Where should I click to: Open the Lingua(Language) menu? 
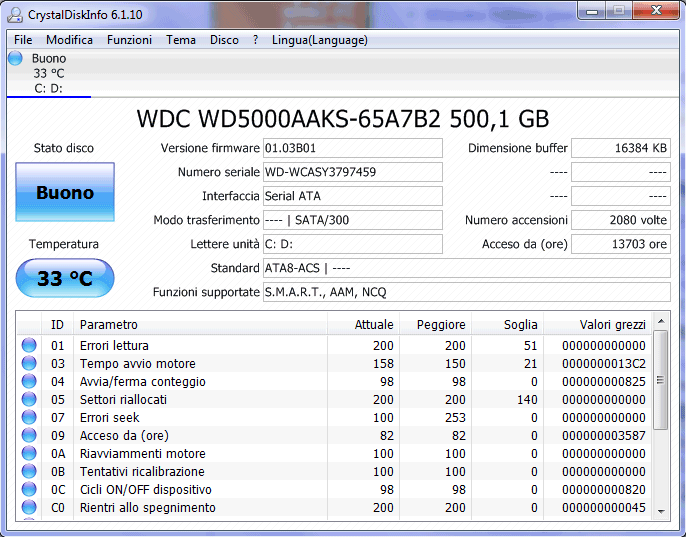coord(320,40)
